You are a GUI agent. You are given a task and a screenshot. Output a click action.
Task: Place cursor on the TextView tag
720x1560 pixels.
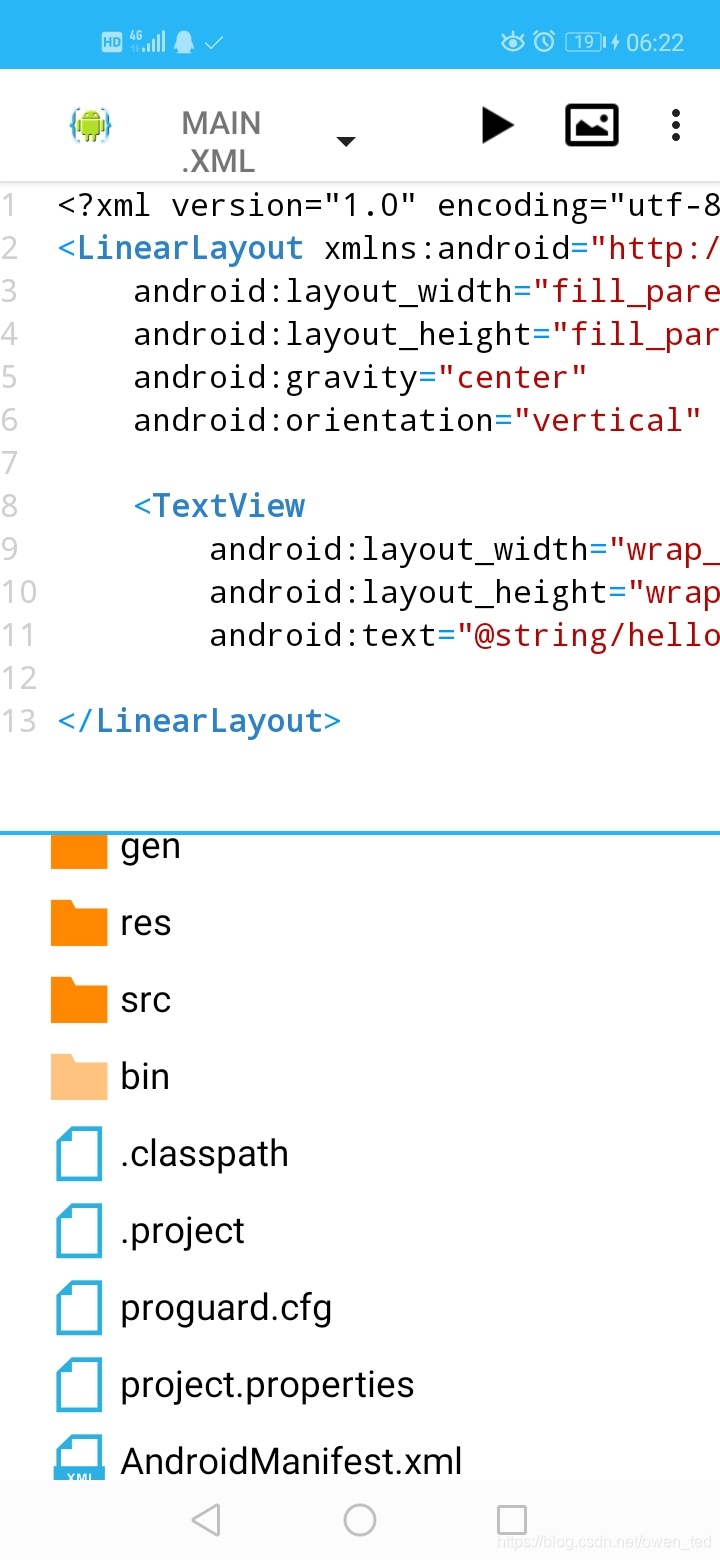click(219, 506)
